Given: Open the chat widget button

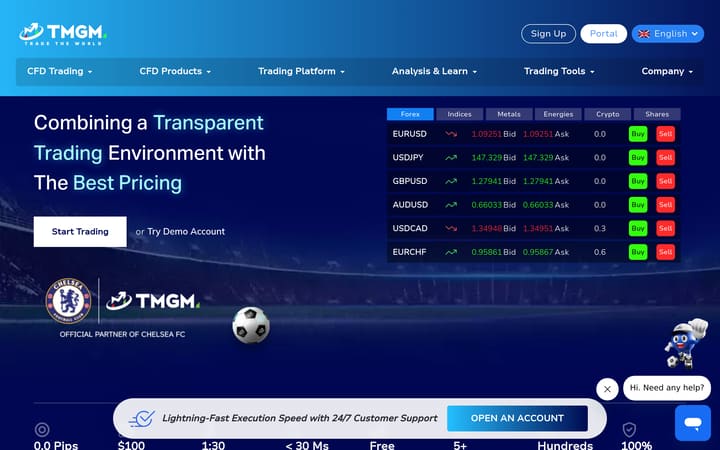Looking at the screenshot, I should (692, 423).
